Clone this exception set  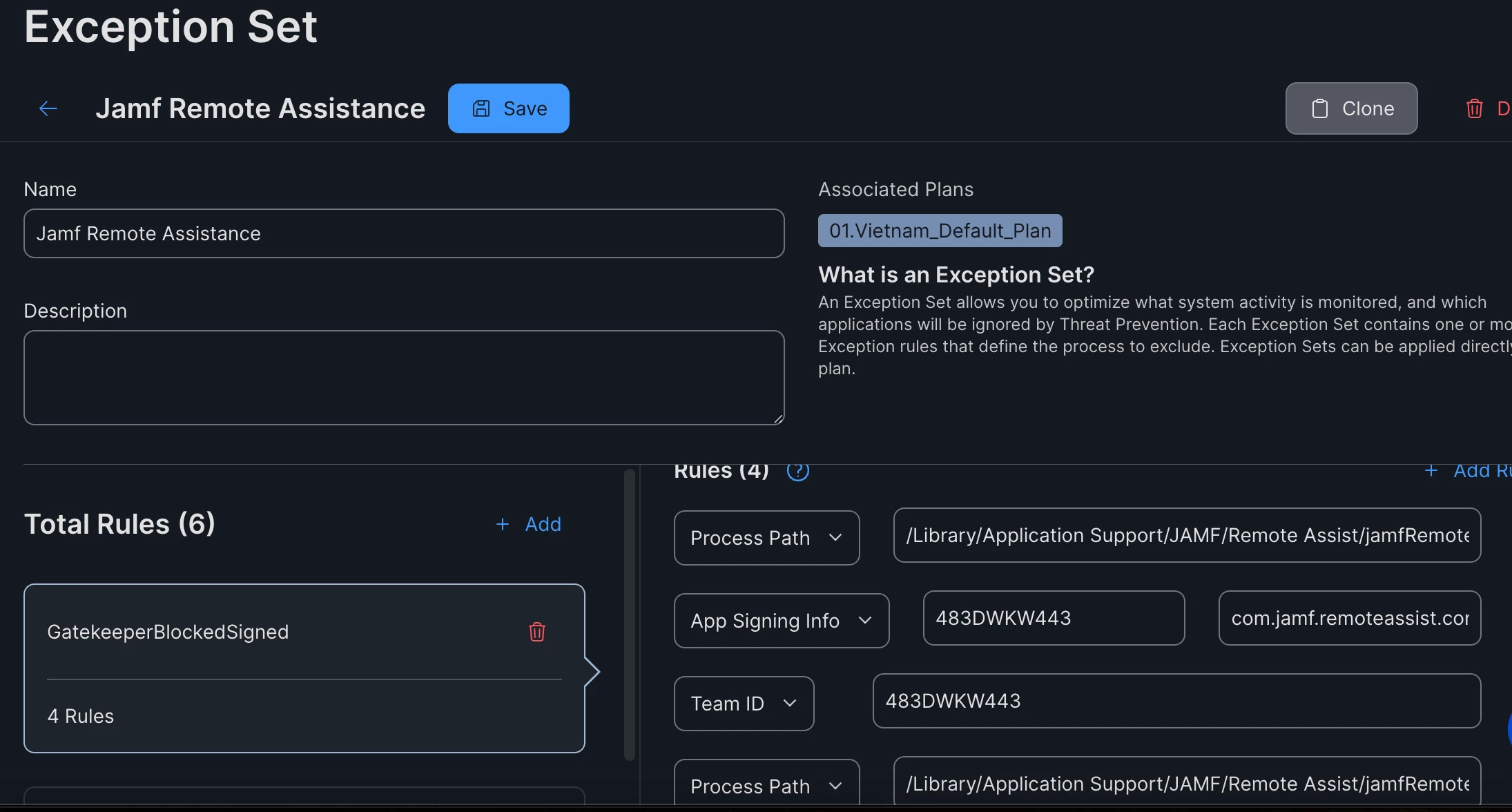[x=1351, y=108]
